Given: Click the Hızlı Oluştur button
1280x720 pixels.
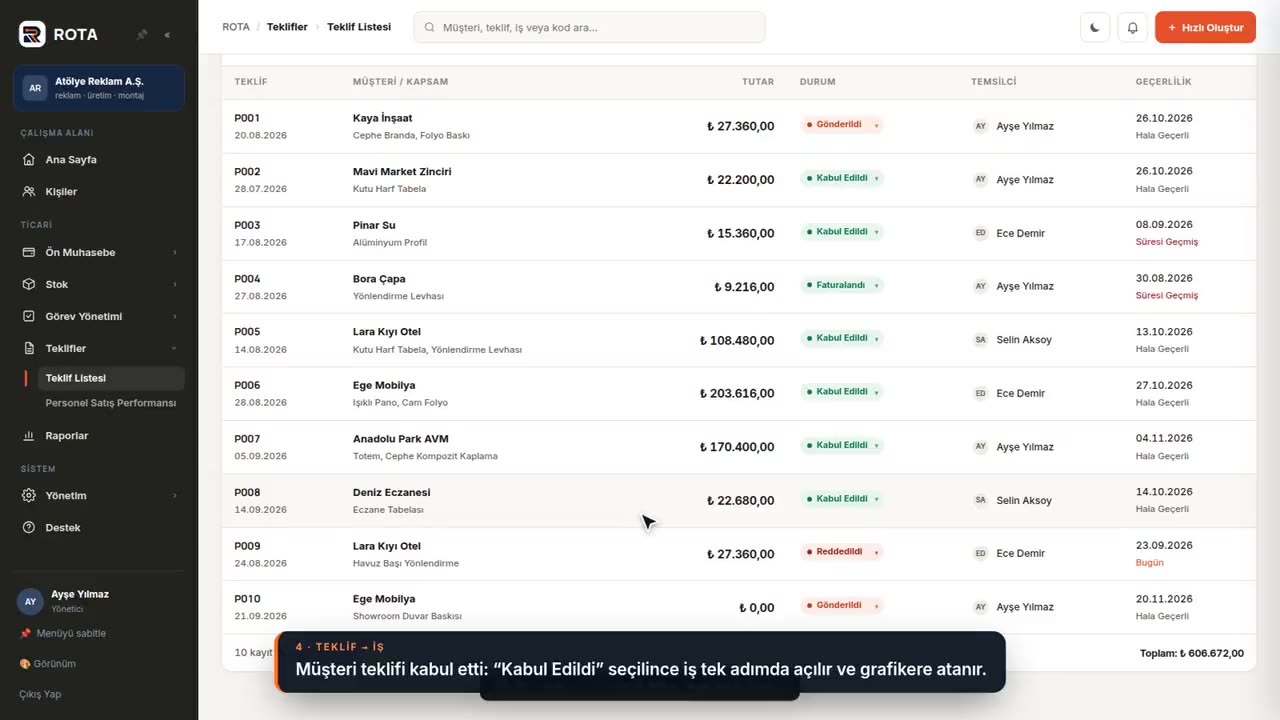Looking at the screenshot, I should [x=1205, y=28].
